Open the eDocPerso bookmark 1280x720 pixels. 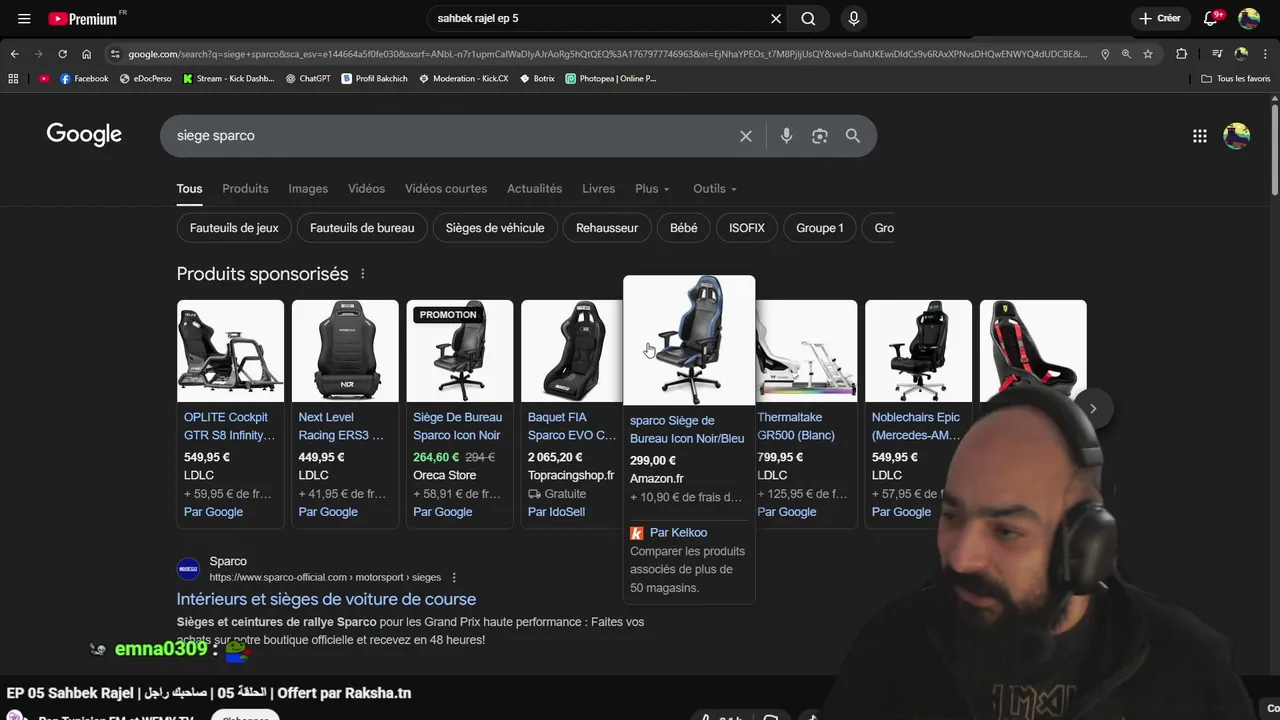(145, 78)
